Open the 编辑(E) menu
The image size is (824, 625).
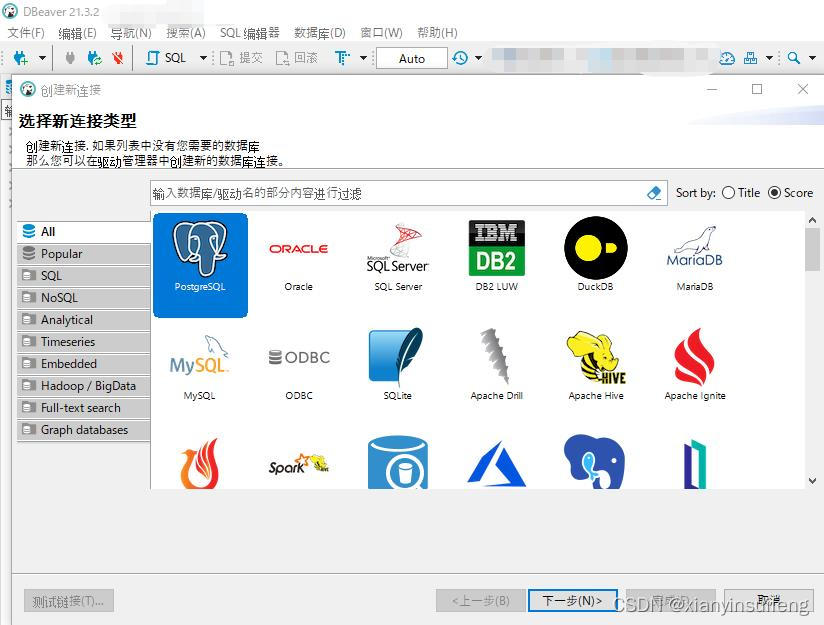[77, 33]
